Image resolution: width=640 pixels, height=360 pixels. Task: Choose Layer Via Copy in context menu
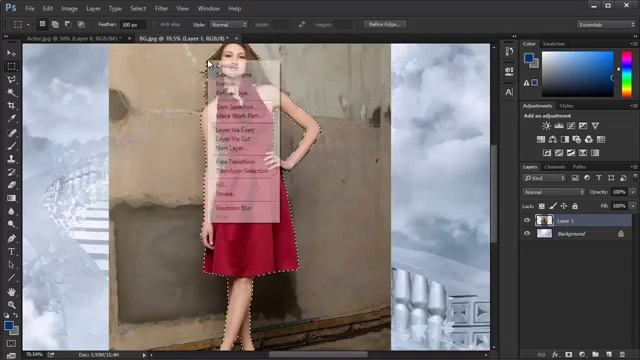click(x=235, y=130)
